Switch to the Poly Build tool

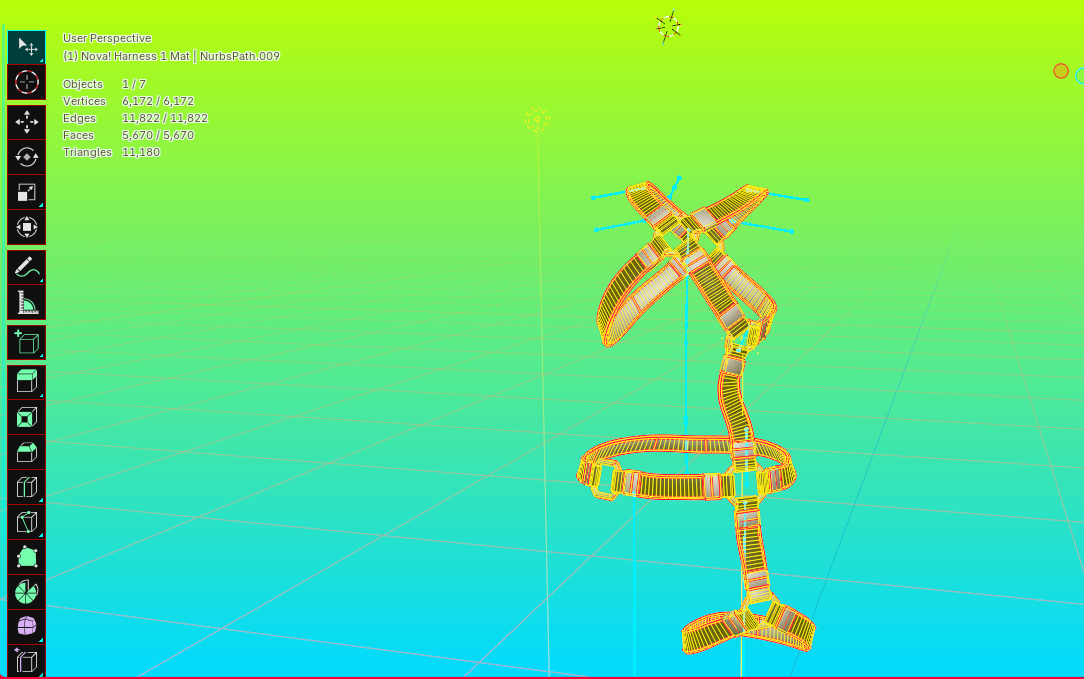[26, 557]
